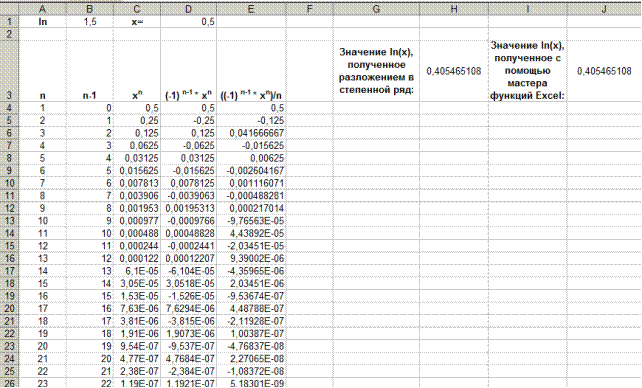Screen dimensions: 642x388
Task: Select row 1 header
Action: [9, 22]
